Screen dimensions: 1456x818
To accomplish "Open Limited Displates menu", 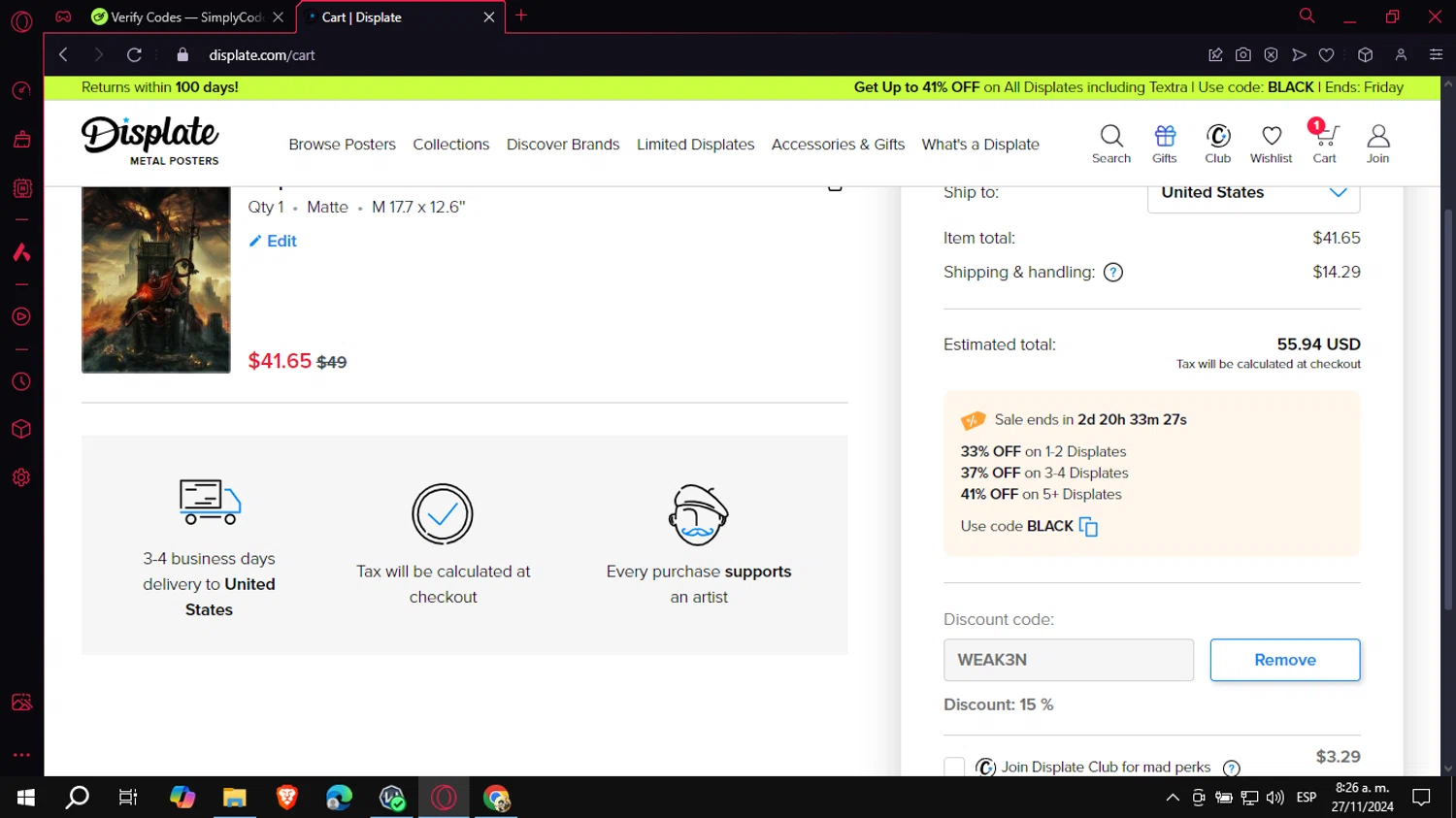I will [x=695, y=145].
